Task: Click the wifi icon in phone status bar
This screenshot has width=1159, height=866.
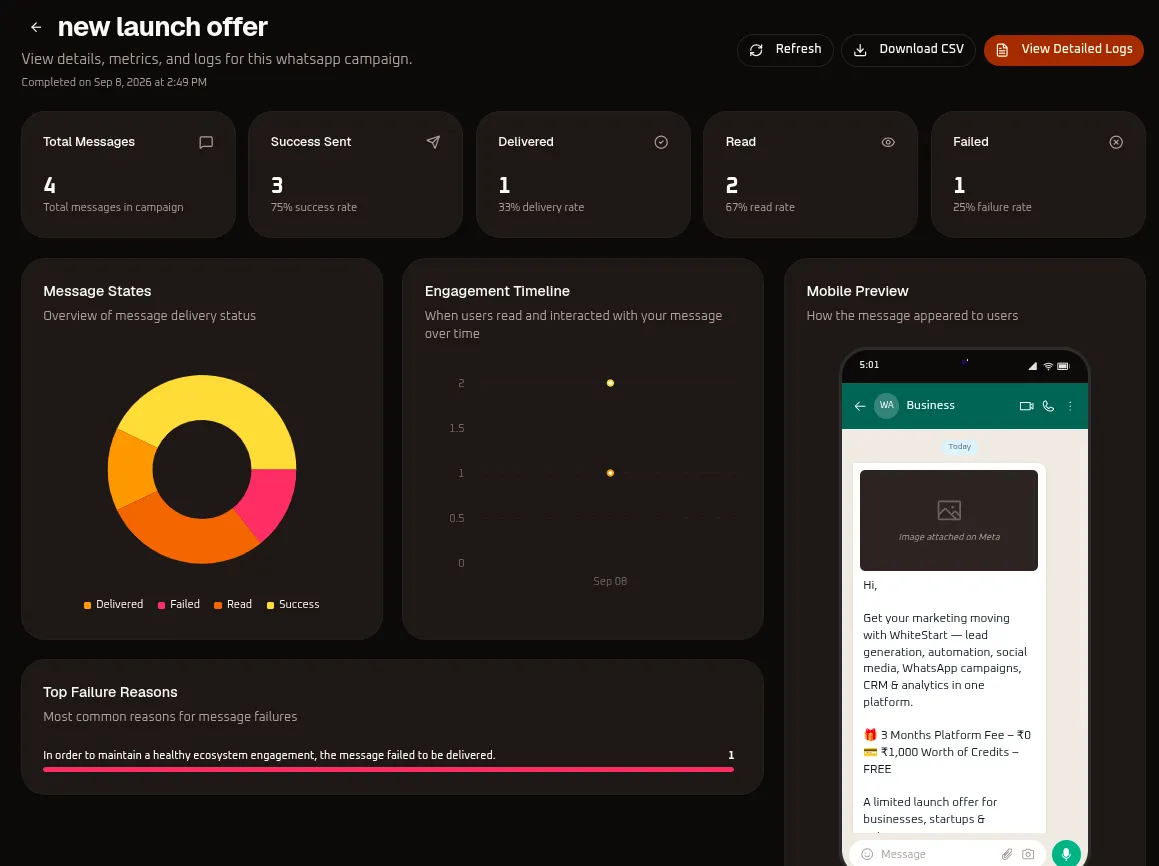Action: 1048,366
